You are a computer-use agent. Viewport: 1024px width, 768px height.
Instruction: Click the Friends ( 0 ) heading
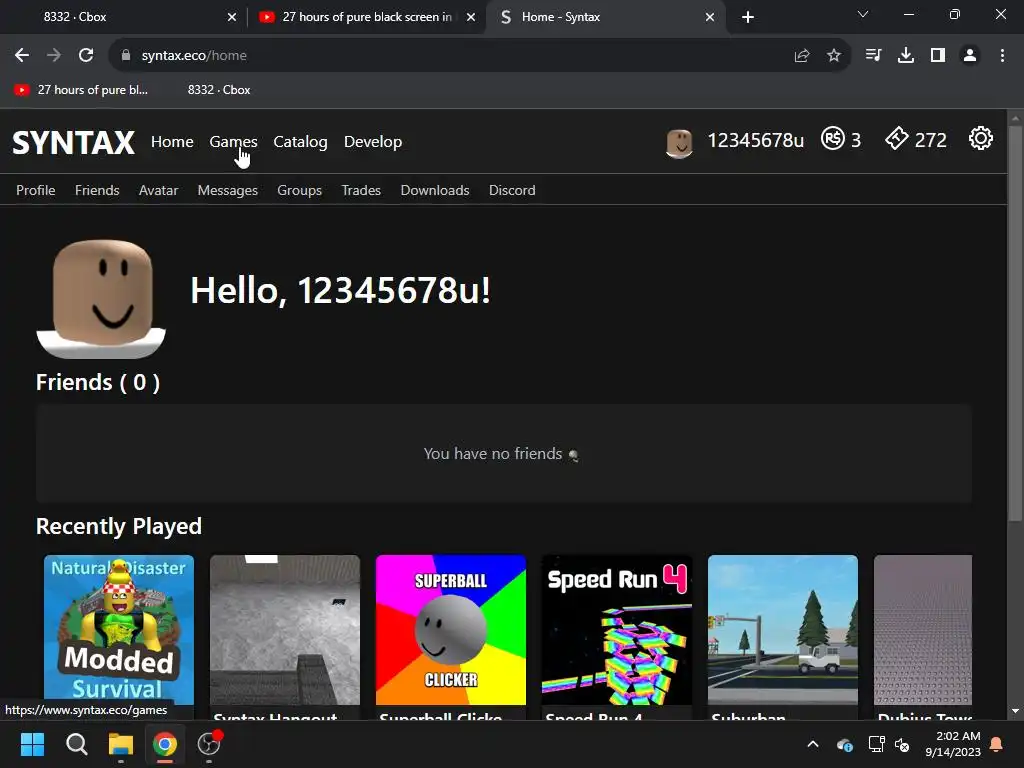pos(98,382)
